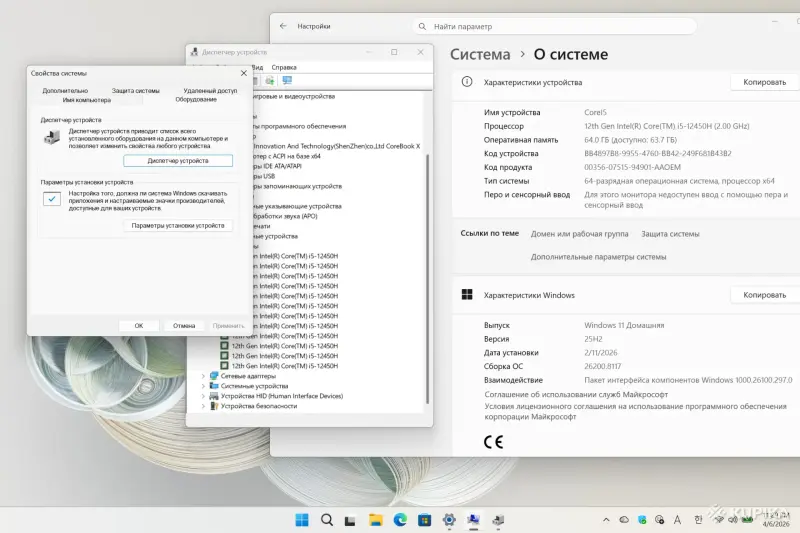Select the Corel5 device name value
800x533 pixels.
click(595, 112)
